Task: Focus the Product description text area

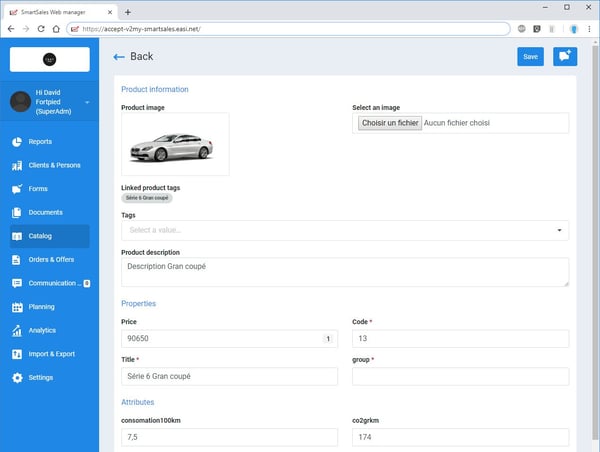Action: point(344,272)
